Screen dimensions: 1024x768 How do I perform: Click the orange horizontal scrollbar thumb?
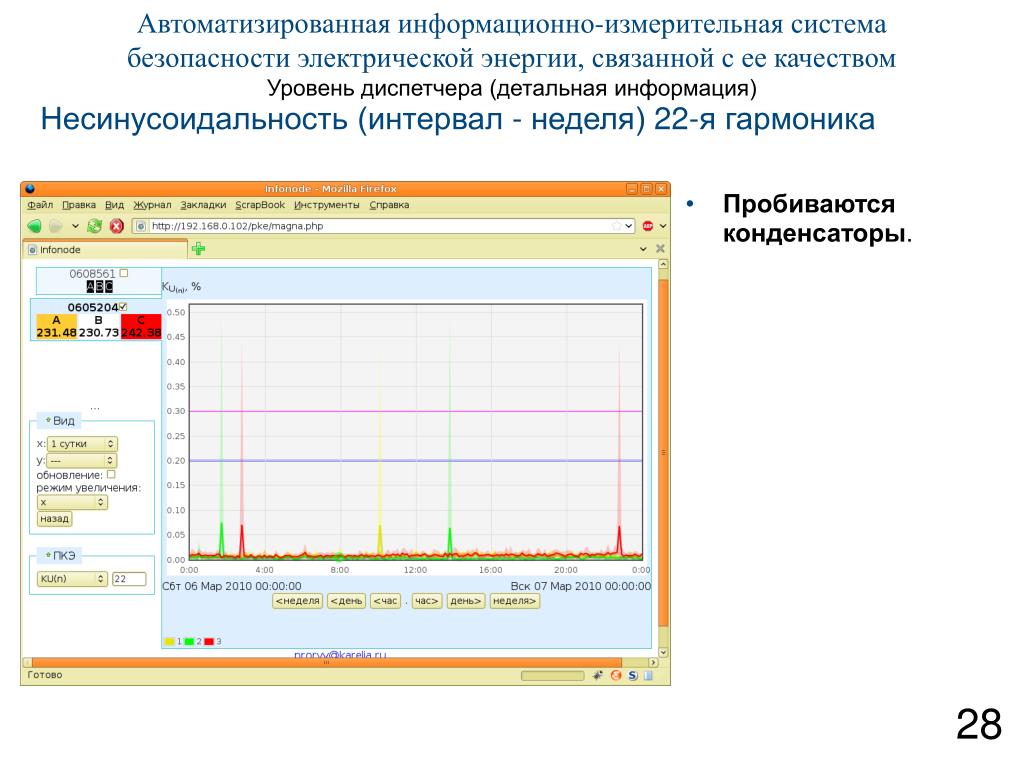coord(327,662)
